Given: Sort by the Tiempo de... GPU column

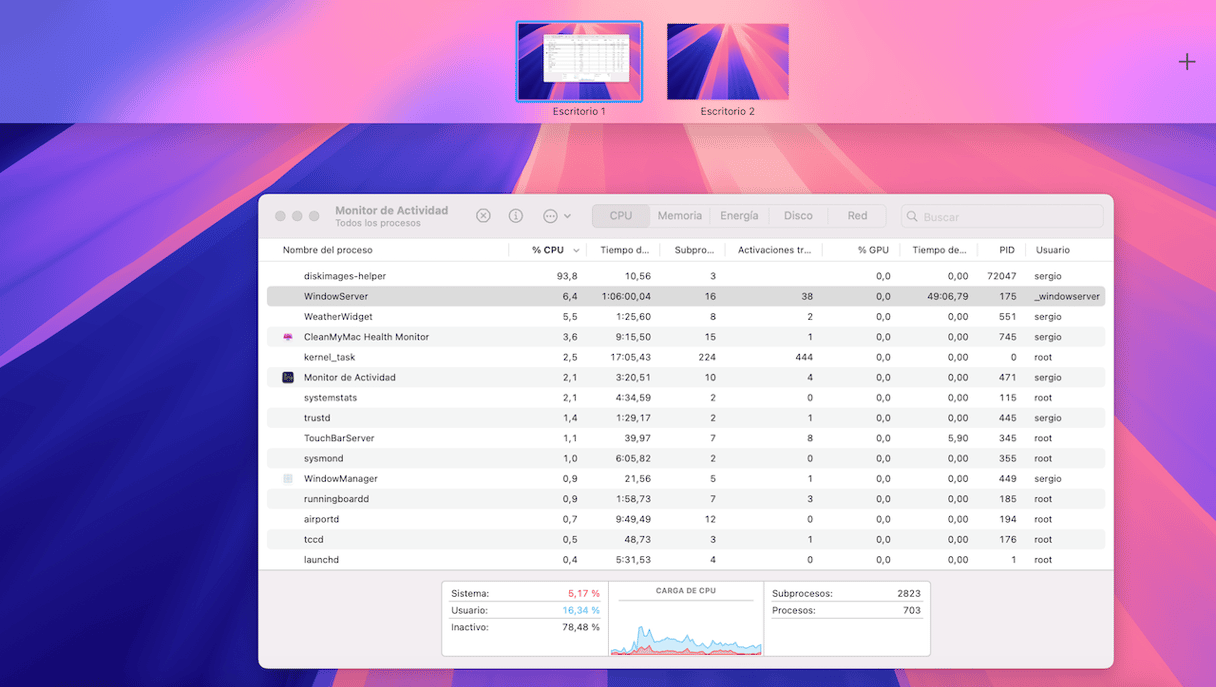Looking at the screenshot, I should 939,250.
